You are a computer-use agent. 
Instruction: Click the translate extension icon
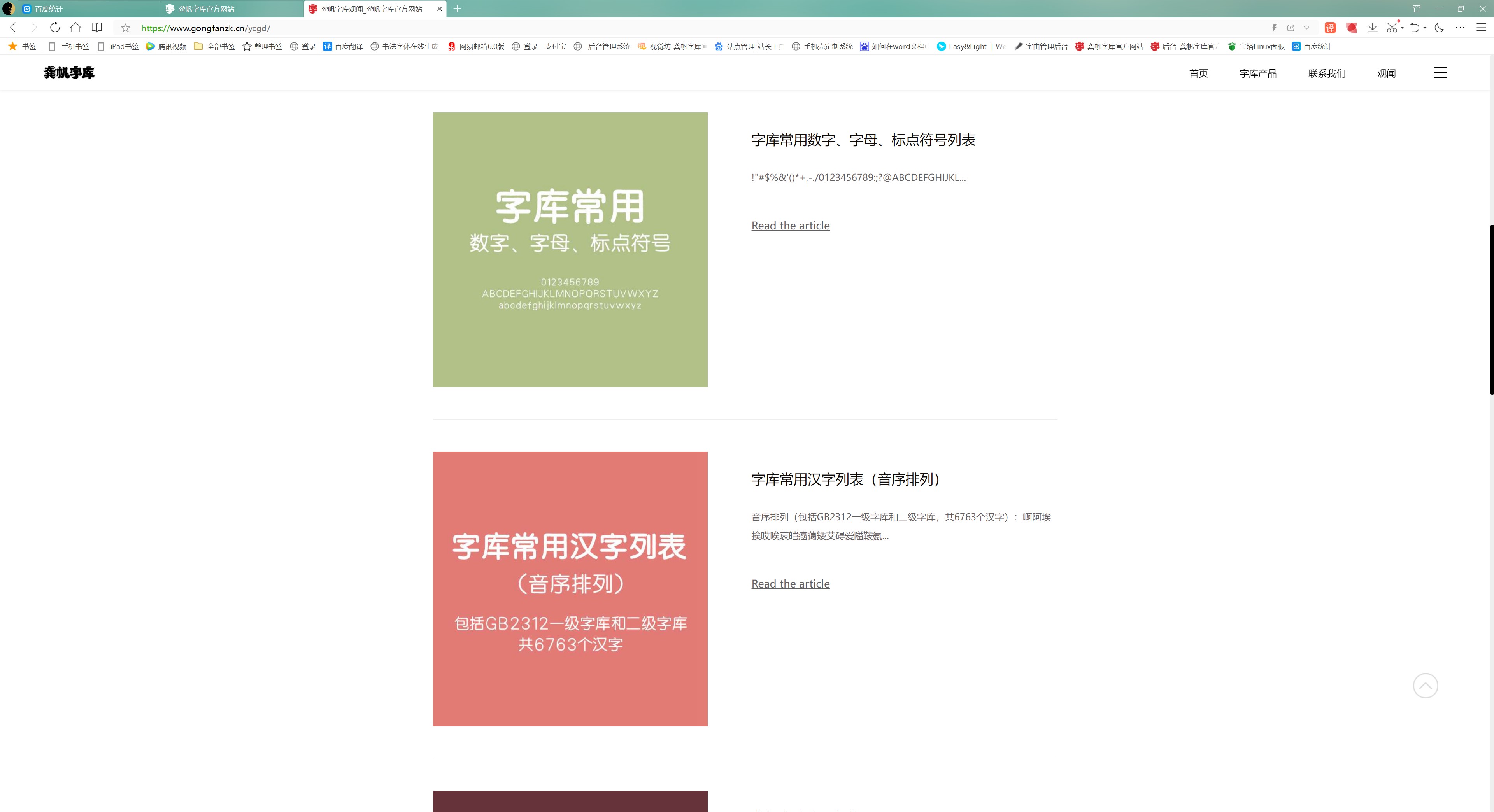click(1330, 28)
